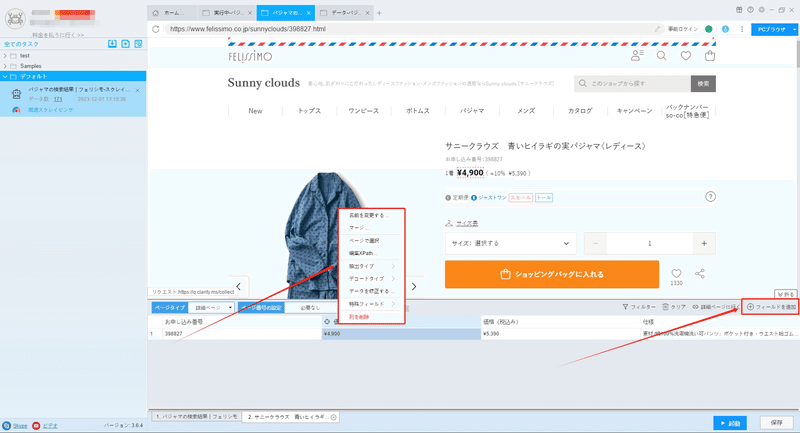The width and height of the screenshot is (800, 433).
Task: Open the PCブラウザ dropdown arrow
Action: tap(794, 30)
